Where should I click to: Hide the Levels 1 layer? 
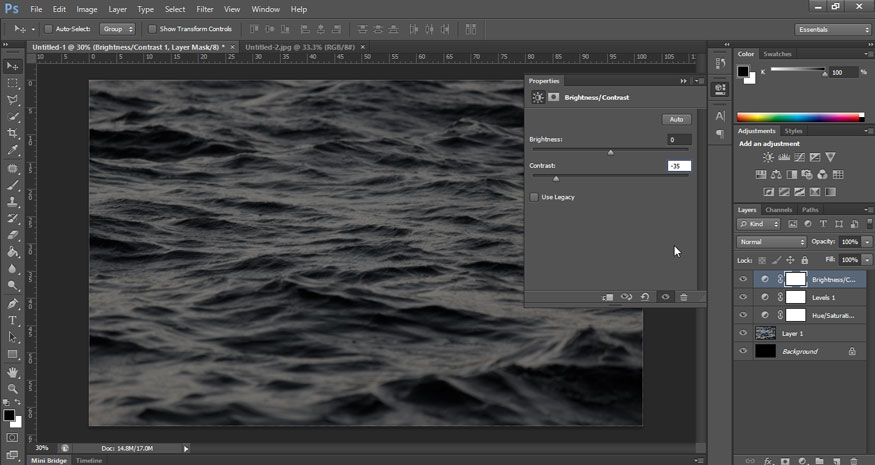(743, 297)
